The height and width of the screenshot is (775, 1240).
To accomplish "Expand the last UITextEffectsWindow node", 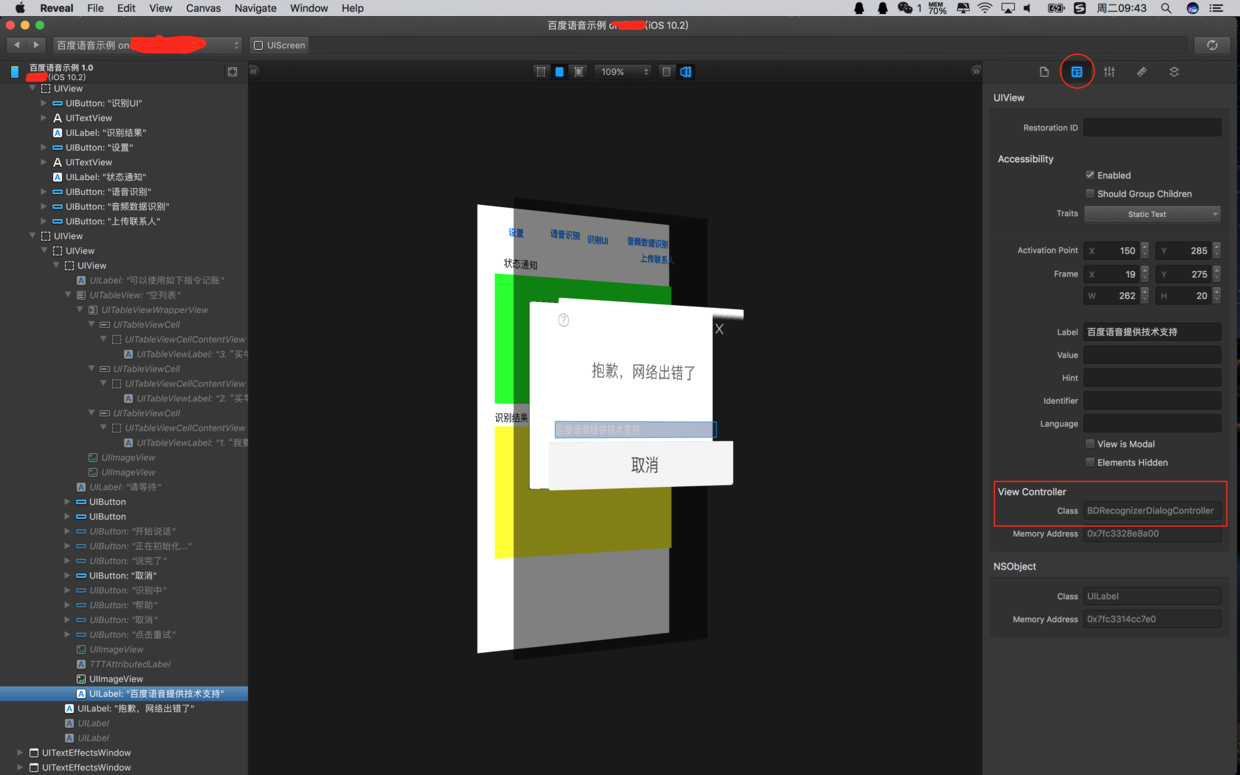I will point(20,767).
